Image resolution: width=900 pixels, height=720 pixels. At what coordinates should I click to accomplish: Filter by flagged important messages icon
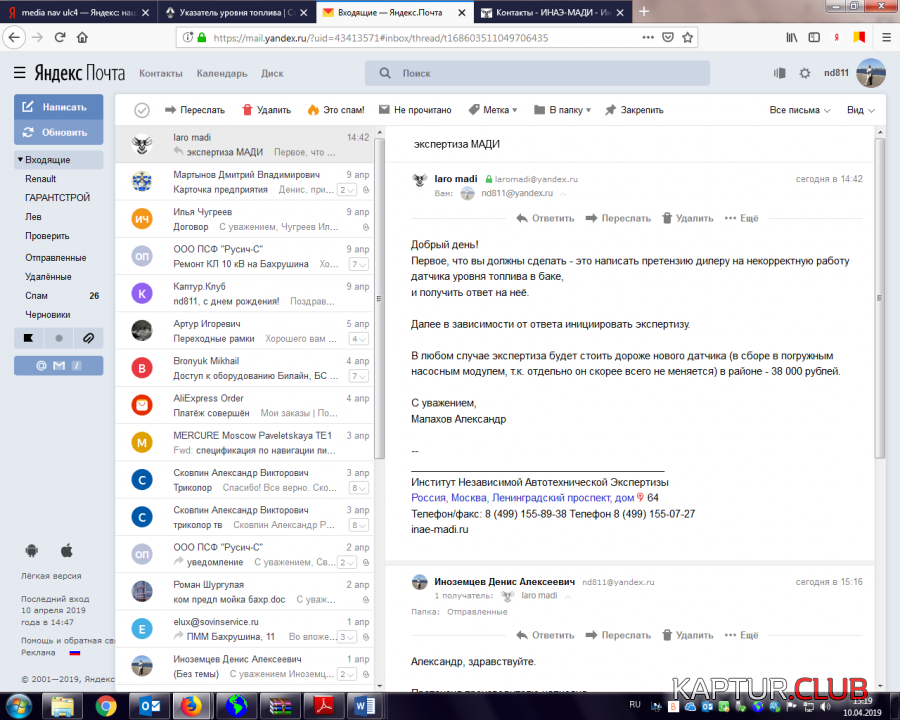pos(29,338)
